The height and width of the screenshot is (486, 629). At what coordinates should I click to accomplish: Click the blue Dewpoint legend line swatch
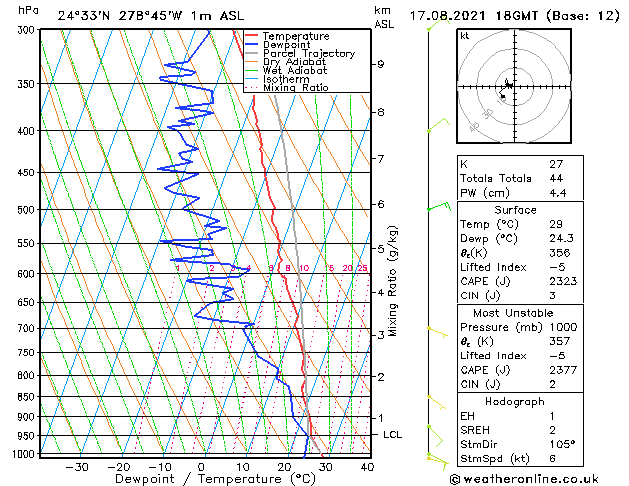(252, 44)
